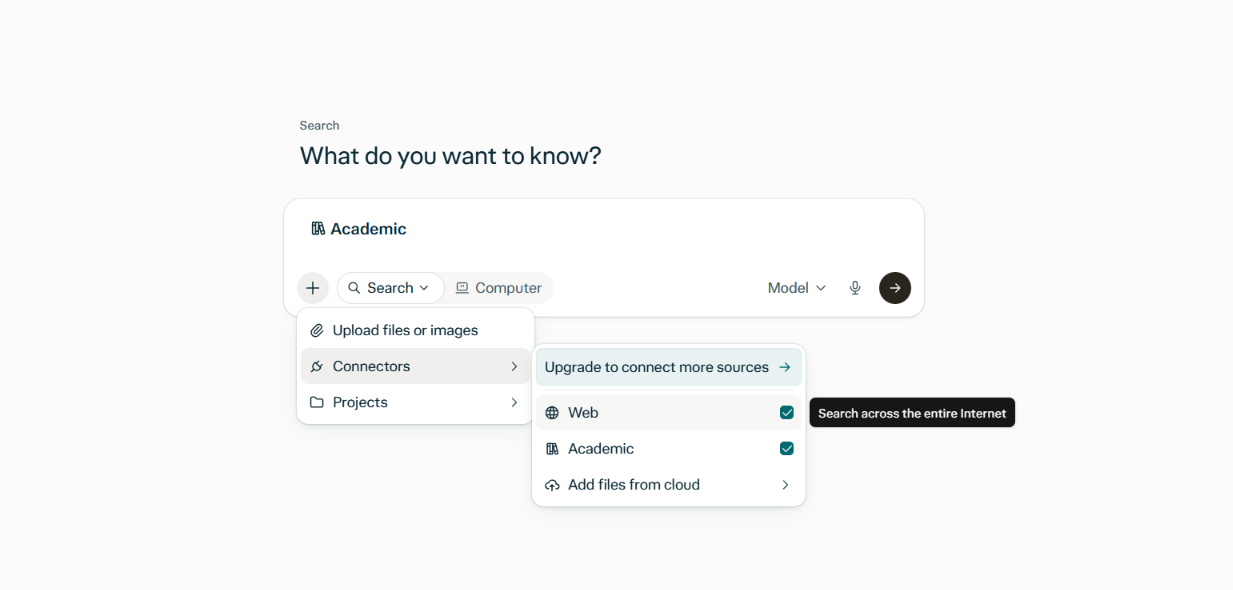1233x590 pixels.
Task: Click the books icon in Academic menu row
Action: pos(552,449)
